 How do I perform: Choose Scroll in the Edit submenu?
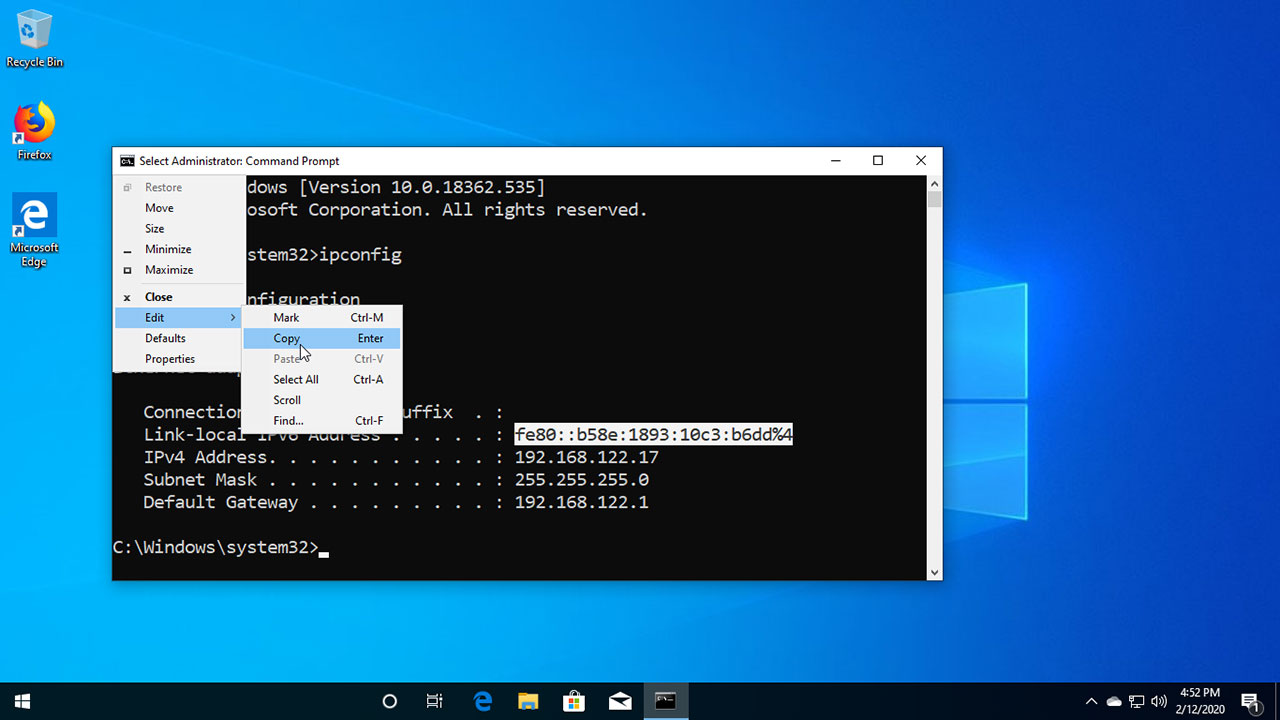point(322,400)
